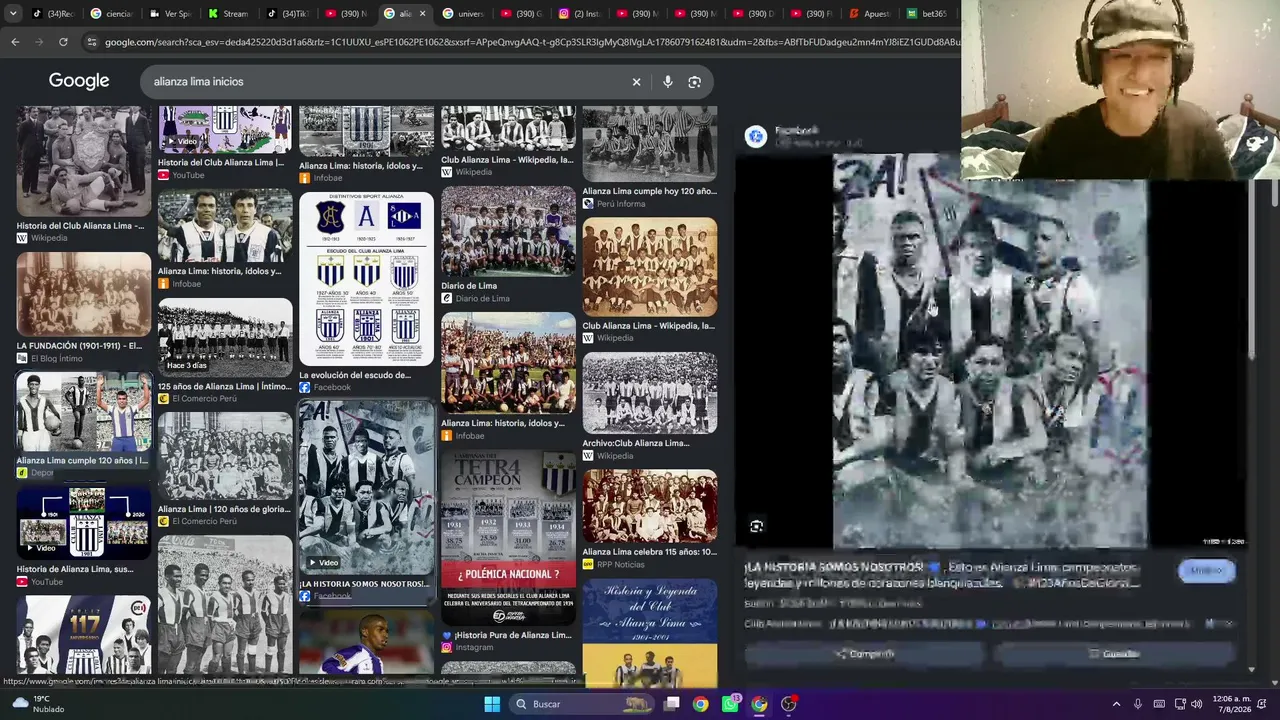Open the taskbar microphone indicator
The height and width of the screenshot is (720, 1280).
pyautogui.click(x=1137, y=704)
